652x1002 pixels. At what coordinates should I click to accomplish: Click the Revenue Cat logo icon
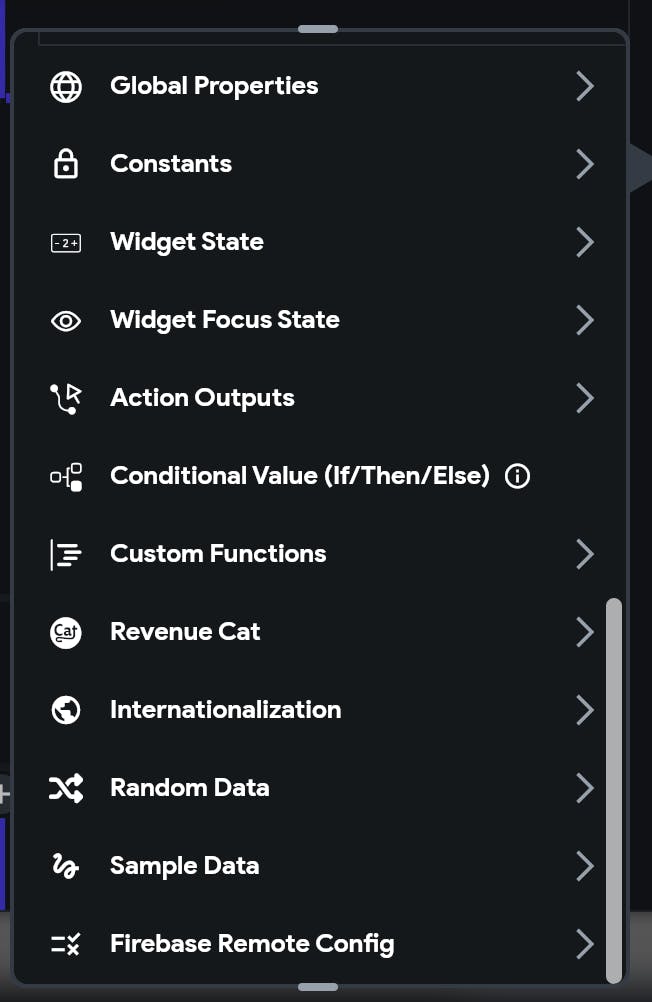pos(66,633)
